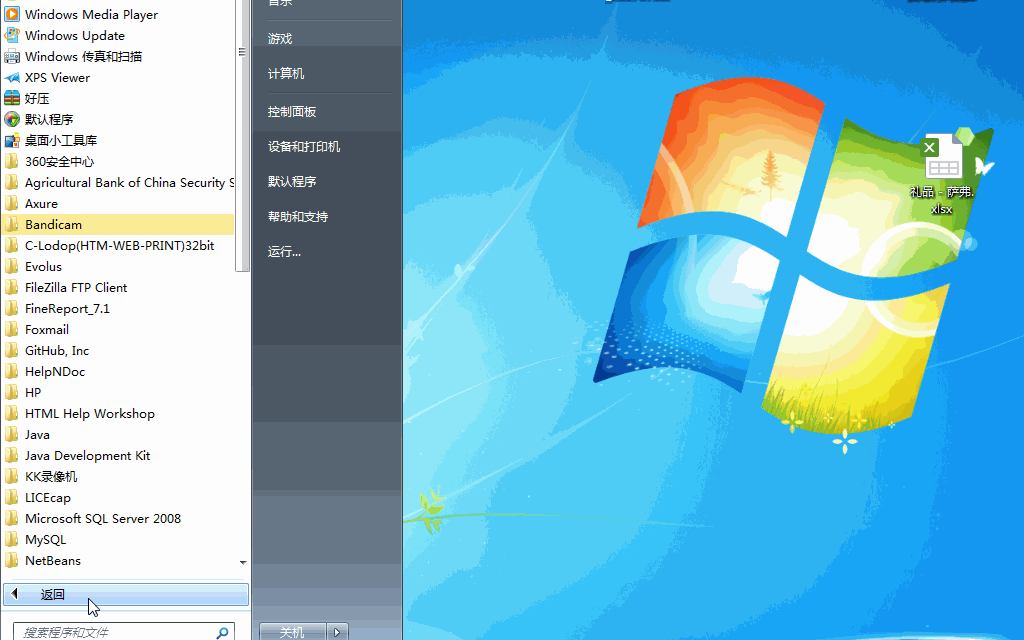Expand the Bandicam folder

pos(53,225)
